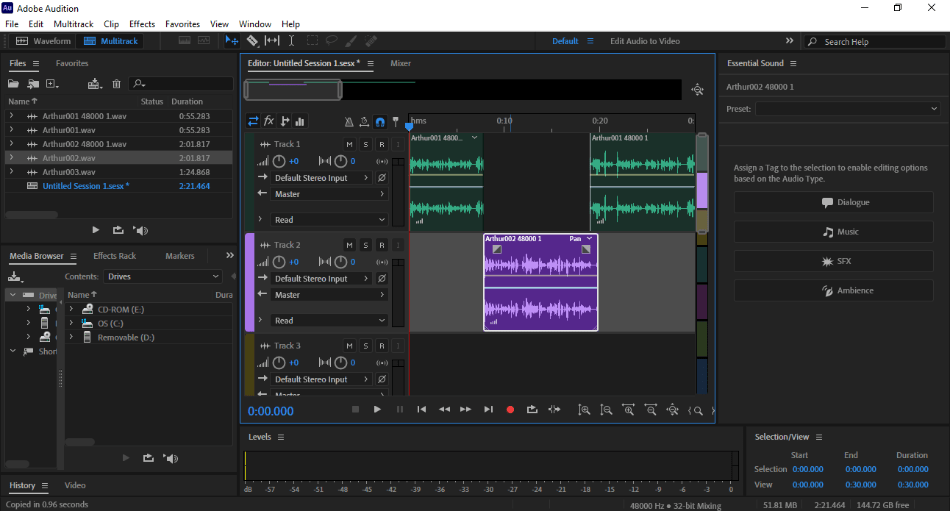Click the Music audio type button

(834, 232)
